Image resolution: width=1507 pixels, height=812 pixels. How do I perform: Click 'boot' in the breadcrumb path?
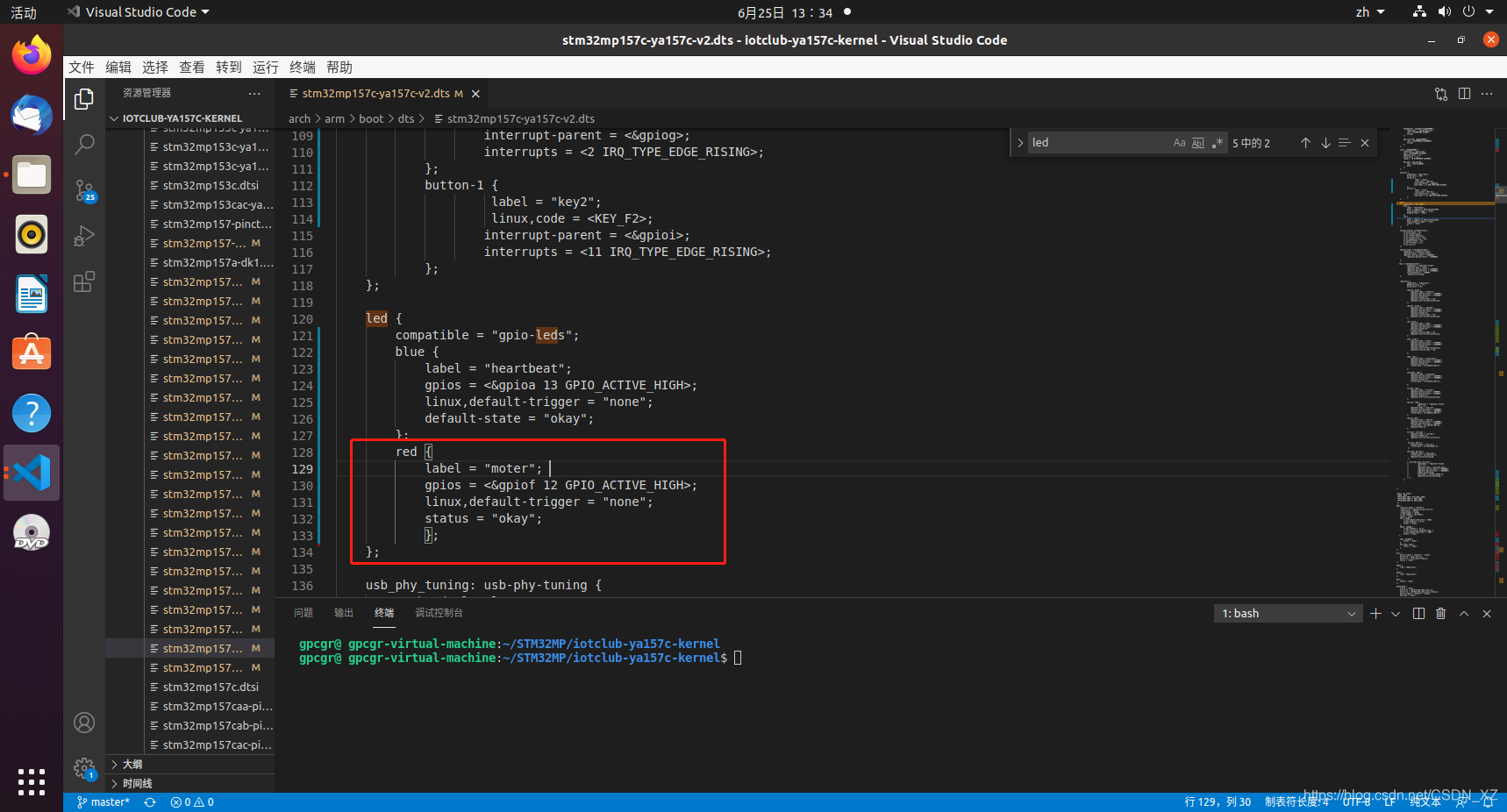[371, 119]
